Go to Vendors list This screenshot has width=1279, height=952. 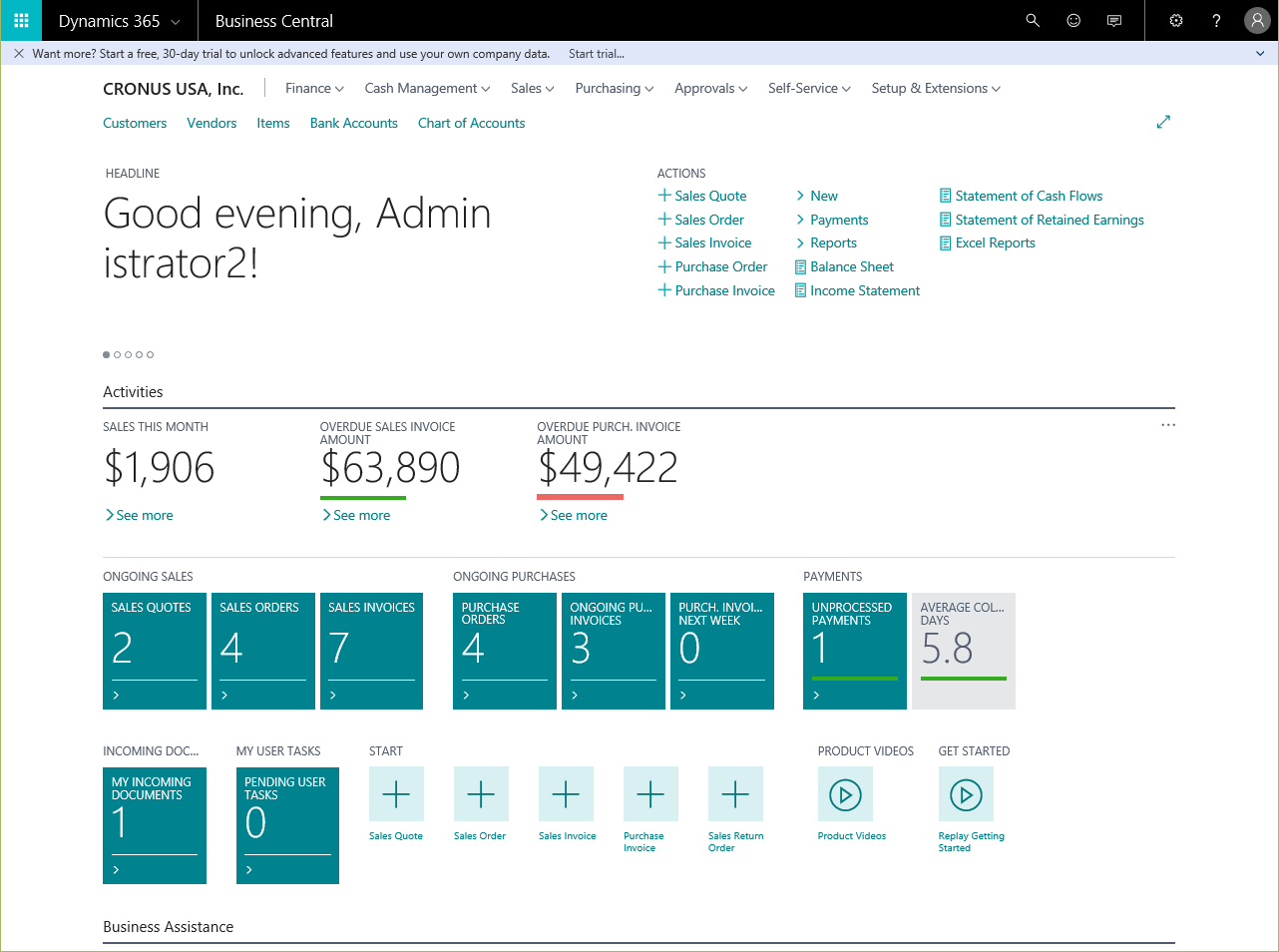212,123
